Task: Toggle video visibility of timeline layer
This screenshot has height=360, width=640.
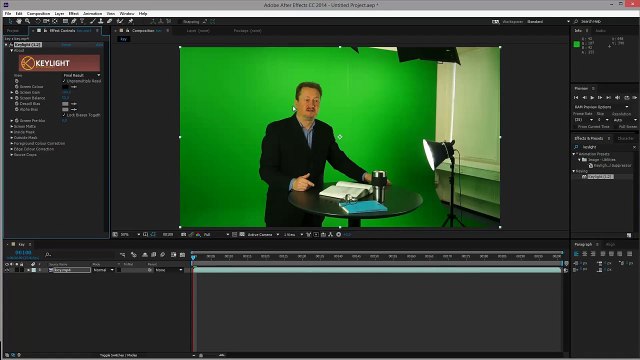Action: pos(7,270)
